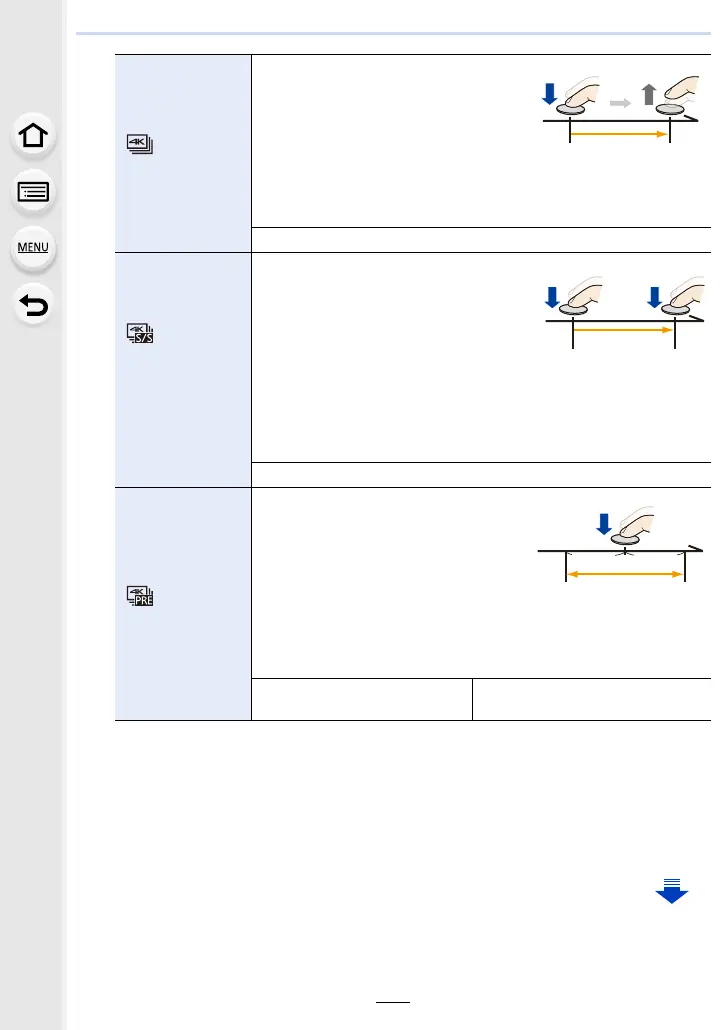
Task: Click the light gray right arrow between fingers
Action: point(620,103)
